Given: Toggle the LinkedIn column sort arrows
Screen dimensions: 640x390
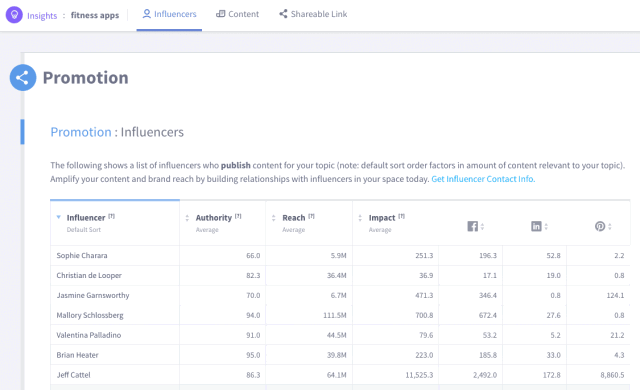Looking at the screenshot, I should (546, 226).
